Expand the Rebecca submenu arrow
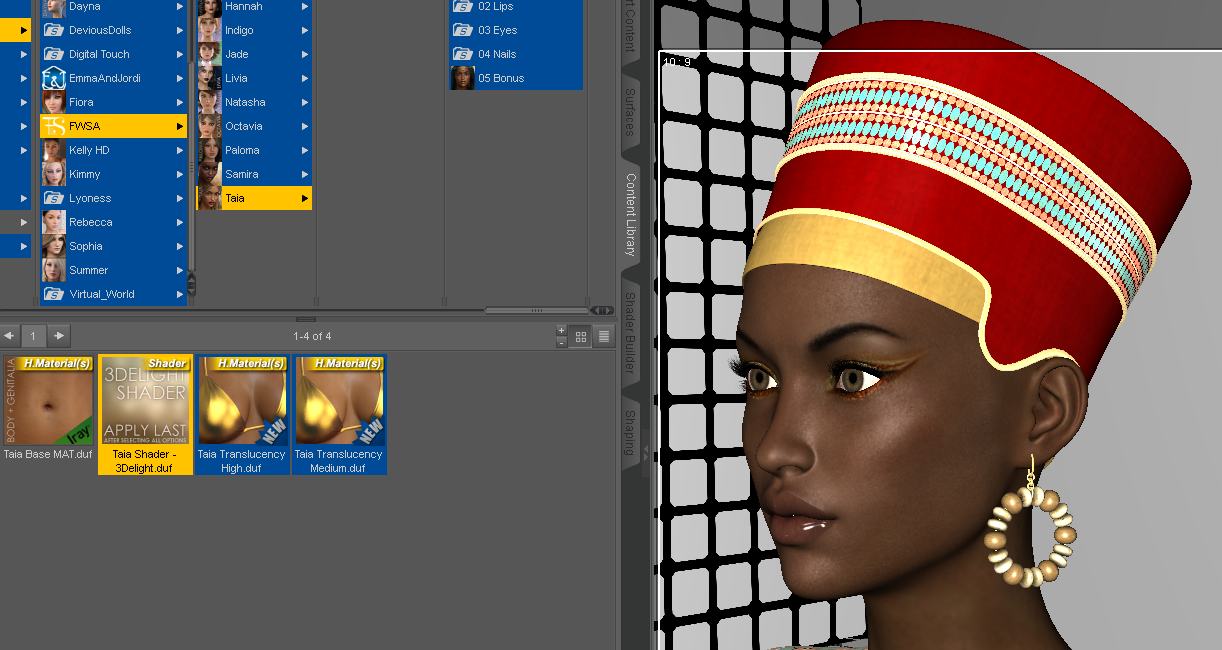 pos(180,222)
